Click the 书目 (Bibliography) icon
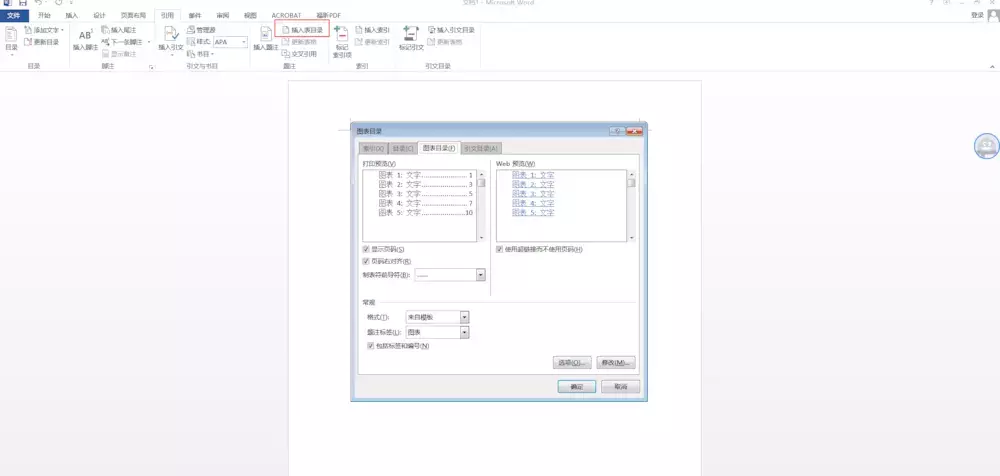1000x476 pixels. coord(191,54)
